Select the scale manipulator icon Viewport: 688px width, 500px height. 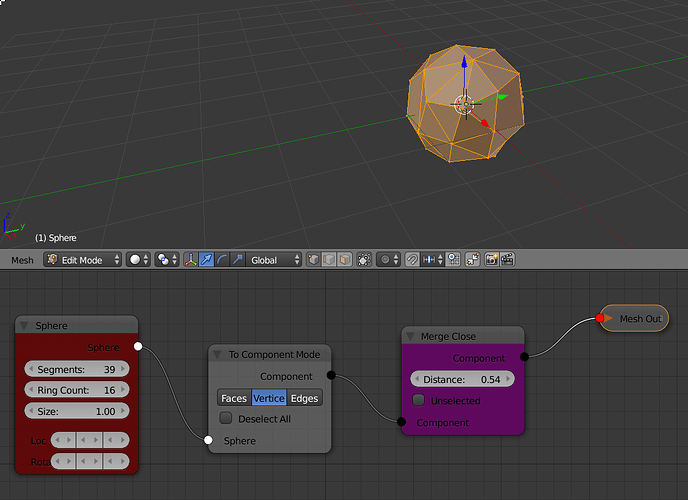click(x=237, y=260)
